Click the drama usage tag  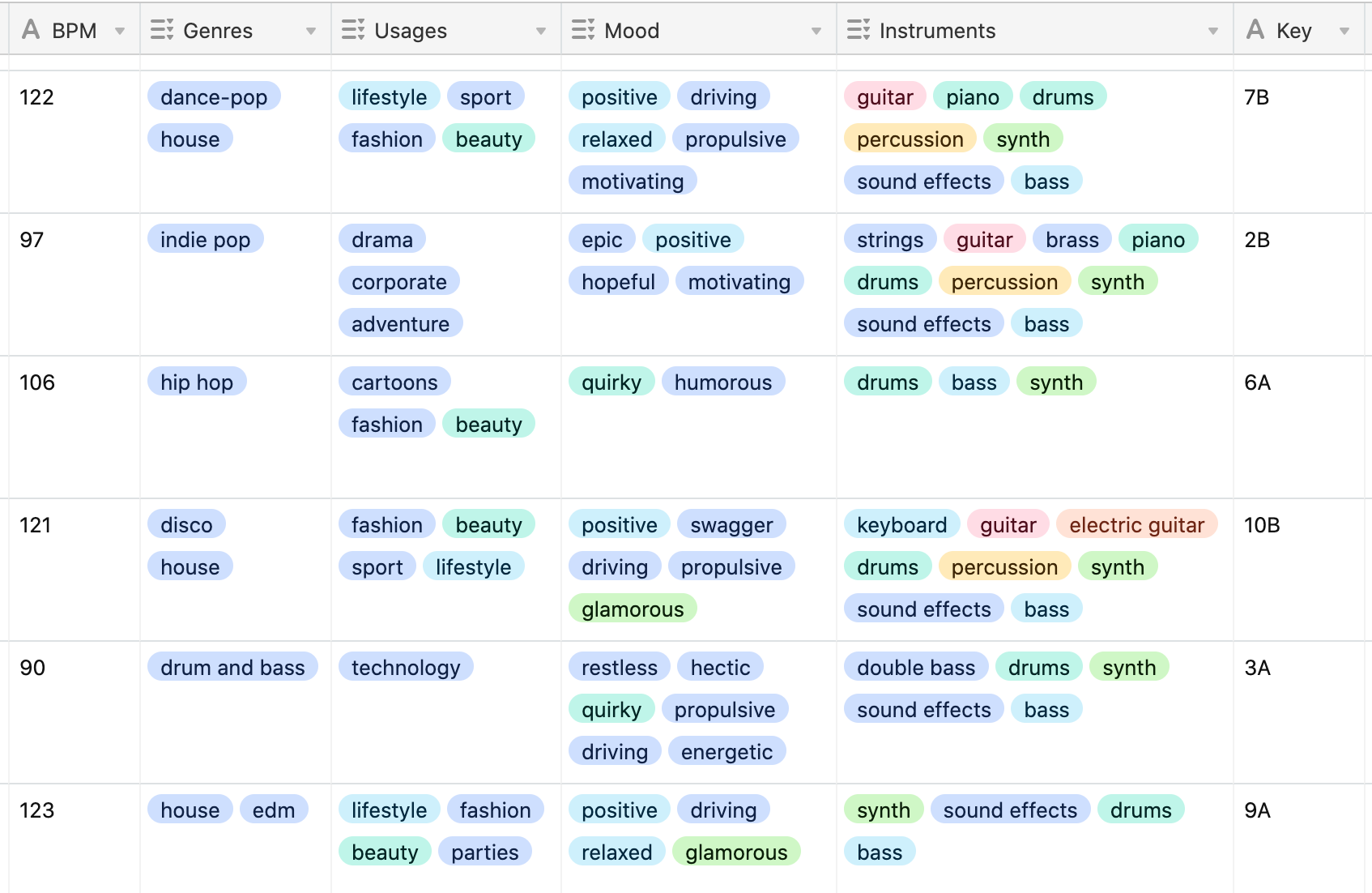(382, 240)
